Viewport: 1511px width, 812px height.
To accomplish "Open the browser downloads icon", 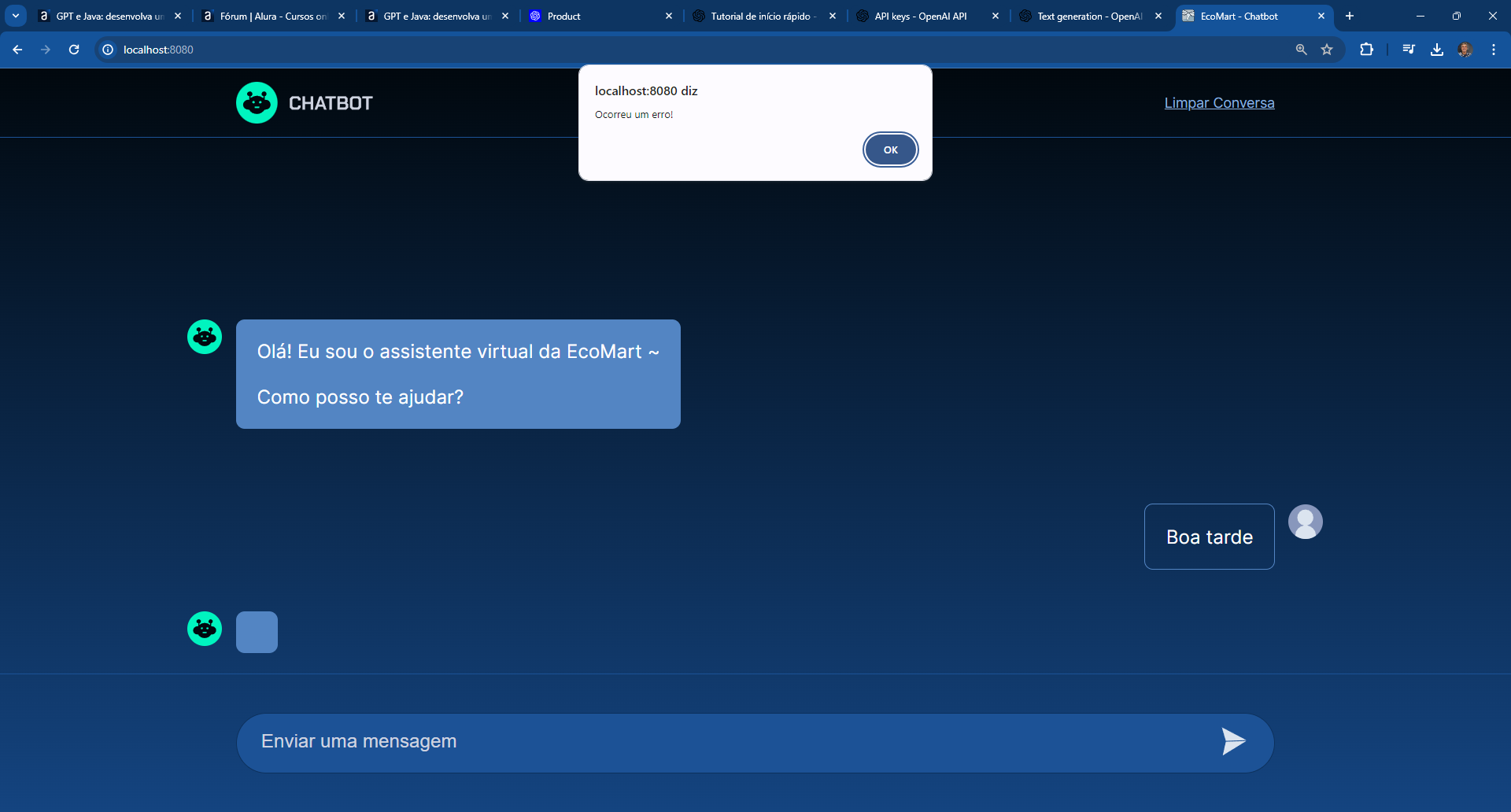I will [x=1437, y=50].
